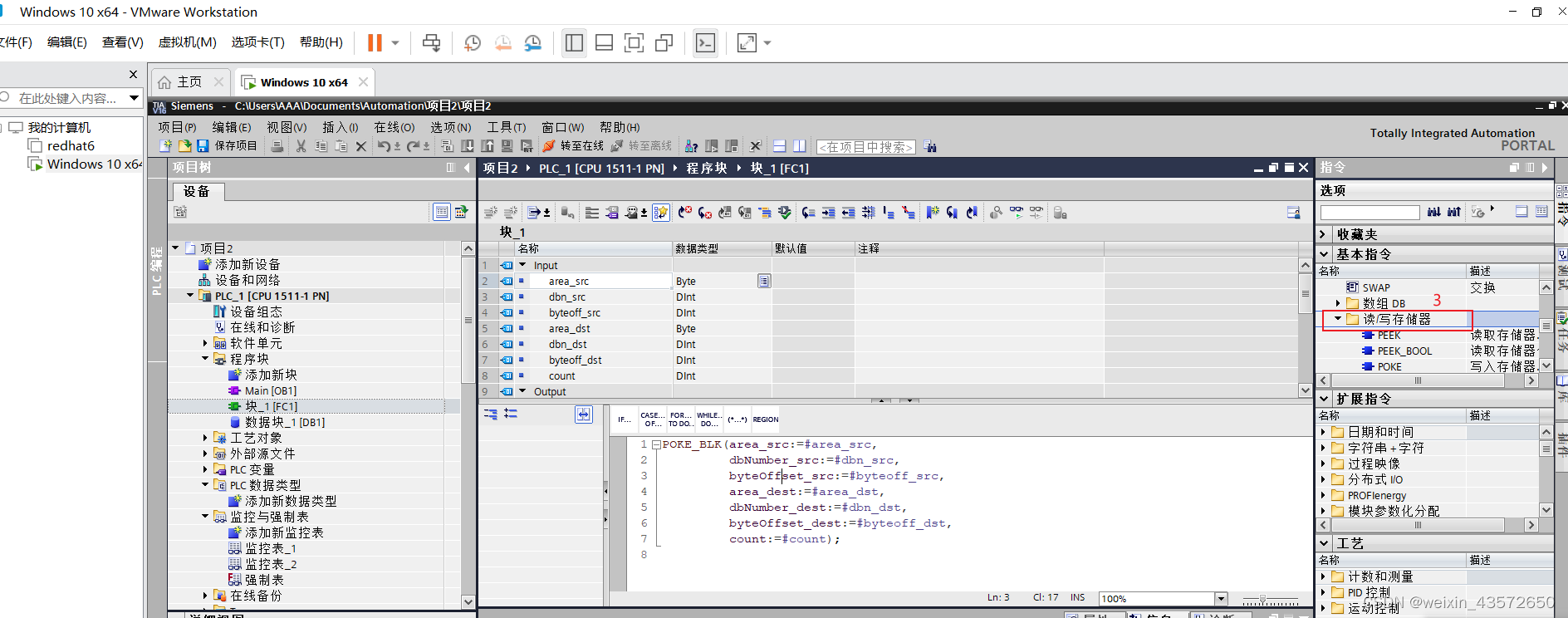This screenshot has height=618, width=1568.
Task: Open data type dropdown for area_src
Action: (x=764, y=281)
